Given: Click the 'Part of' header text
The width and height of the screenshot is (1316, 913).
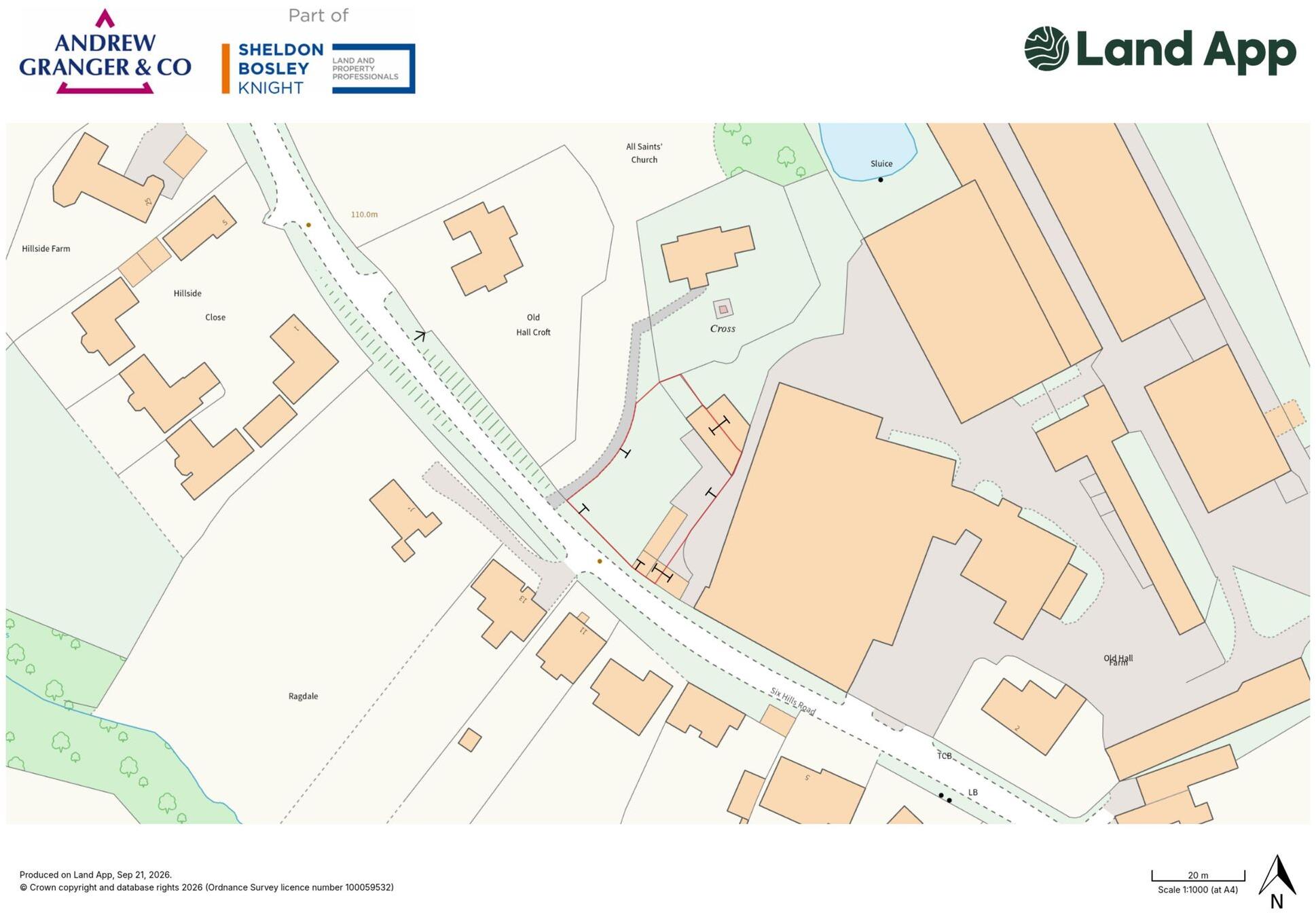Looking at the screenshot, I should click(318, 16).
